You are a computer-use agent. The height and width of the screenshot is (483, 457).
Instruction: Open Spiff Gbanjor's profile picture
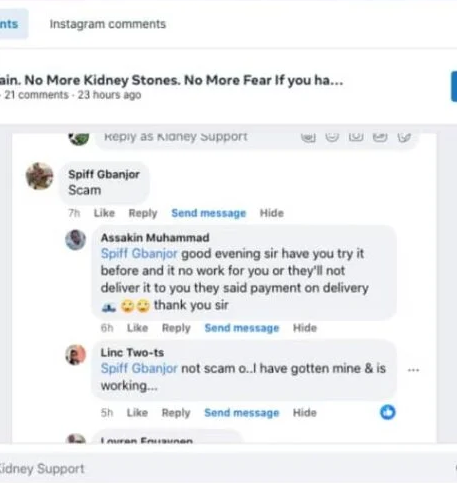click(39, 176)
